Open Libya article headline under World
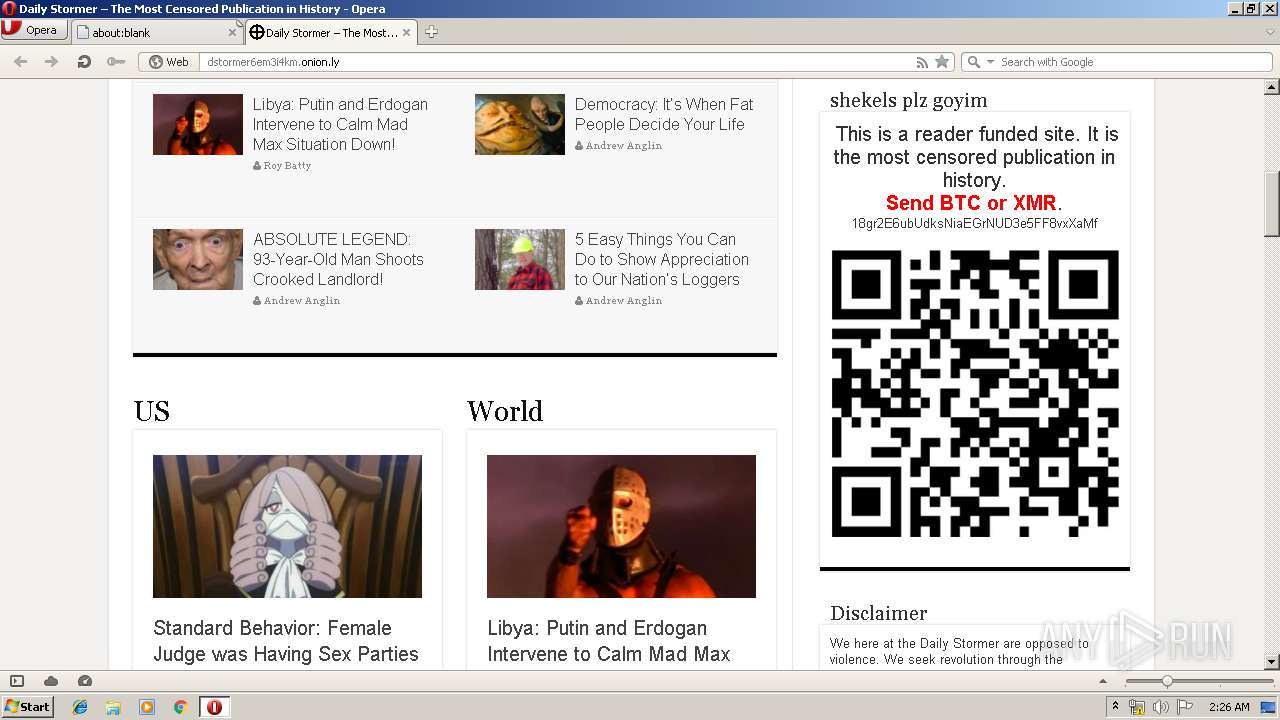1280x720 pixels. (x=609, y=641)
